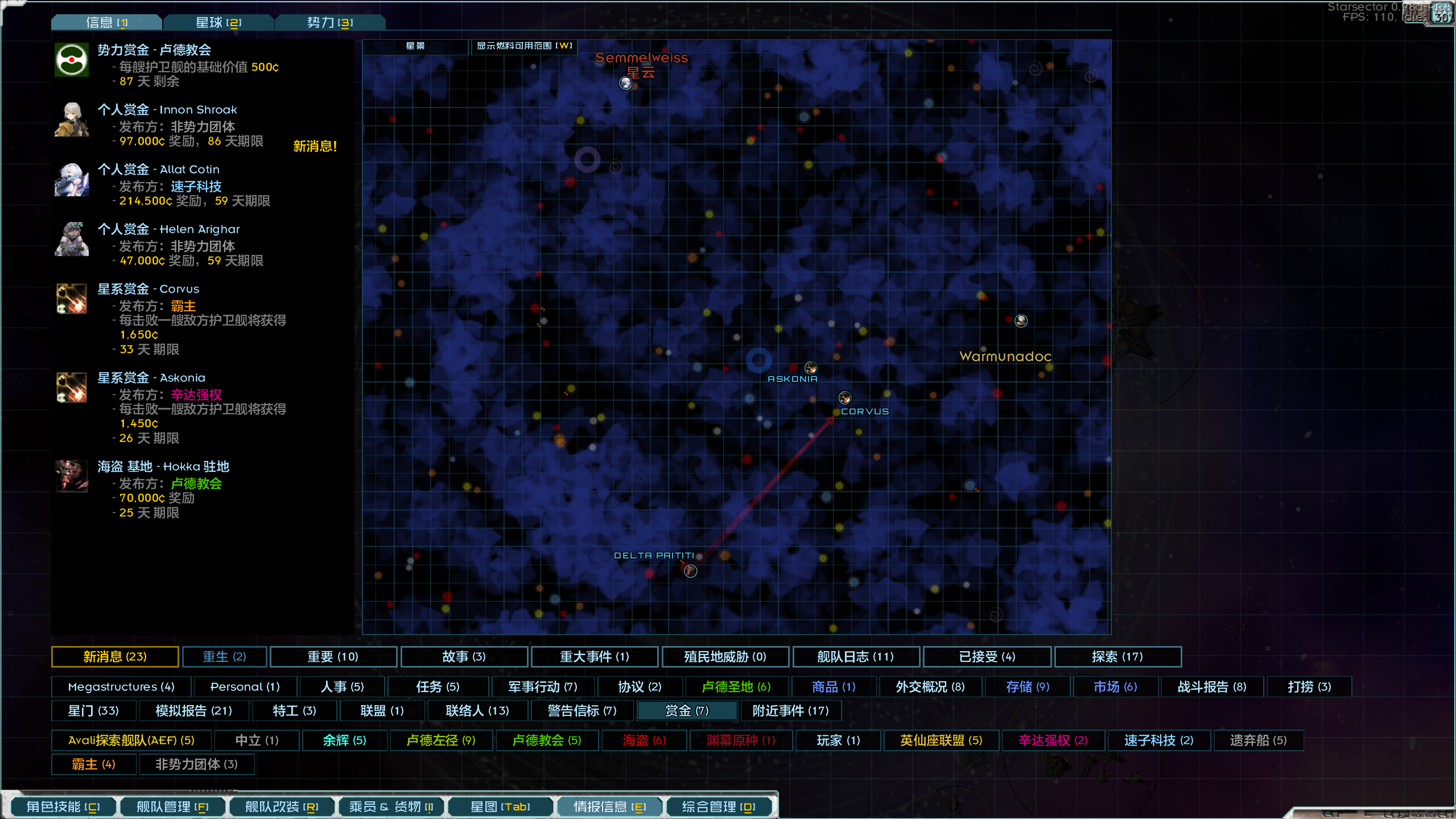1456x819 pixels.
Task: Filter by 英仙座联盟 (5) faction
Action: (941, 740)
